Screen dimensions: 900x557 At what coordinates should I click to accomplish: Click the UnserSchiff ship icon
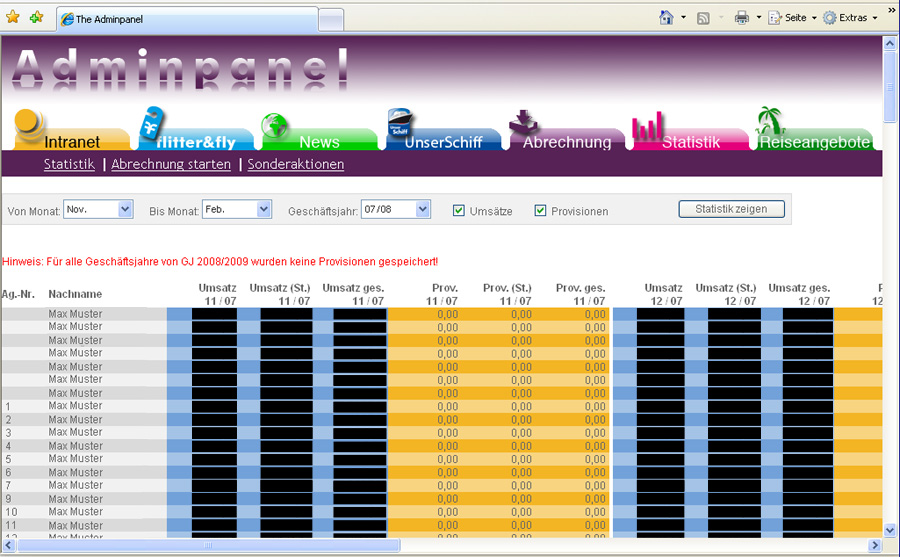(399, 121)
